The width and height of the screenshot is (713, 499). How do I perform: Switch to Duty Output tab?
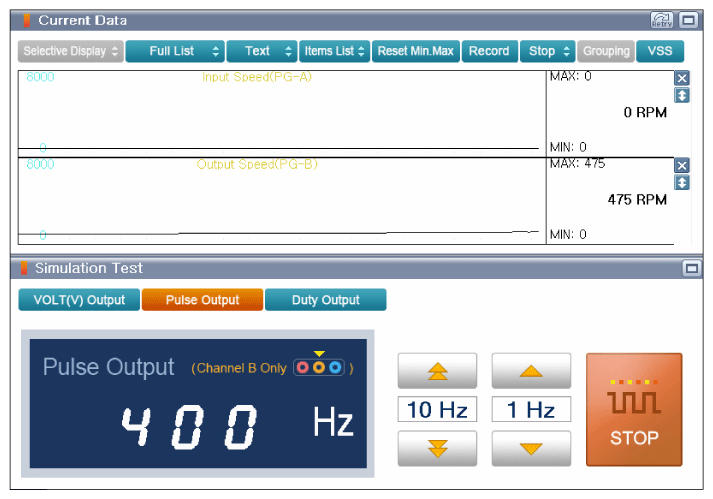pos(326,300)
